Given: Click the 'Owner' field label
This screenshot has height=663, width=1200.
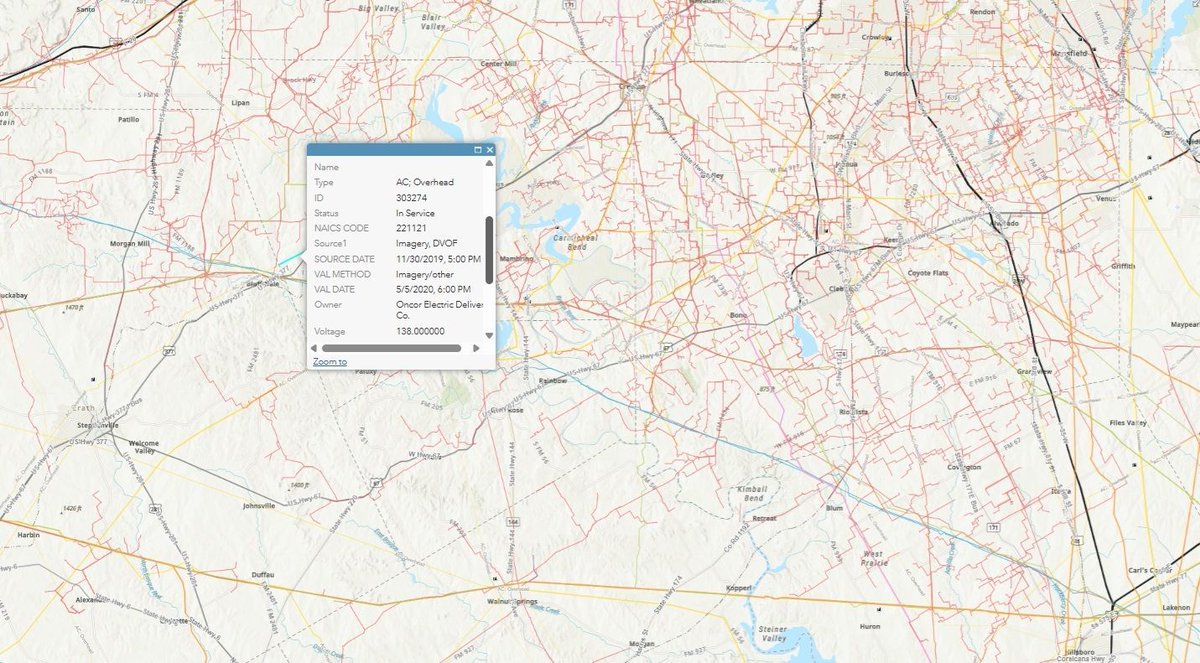Looking at the screenshot, I should (328, 304).
